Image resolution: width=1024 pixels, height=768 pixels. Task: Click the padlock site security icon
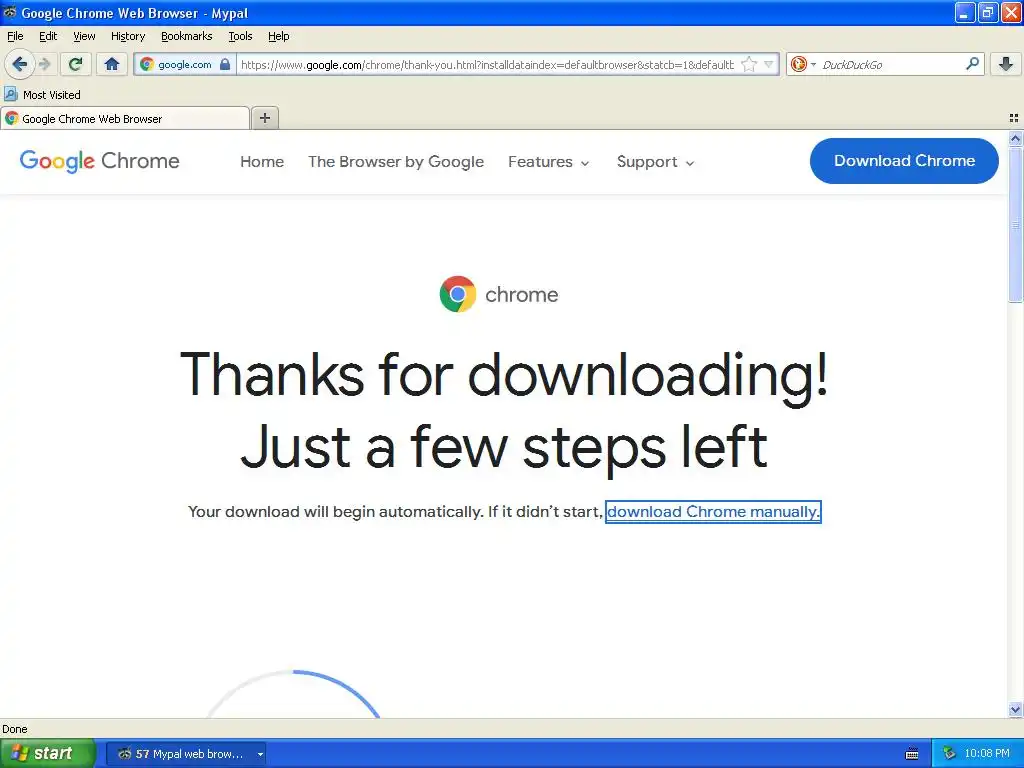click(x=225, y=64)
